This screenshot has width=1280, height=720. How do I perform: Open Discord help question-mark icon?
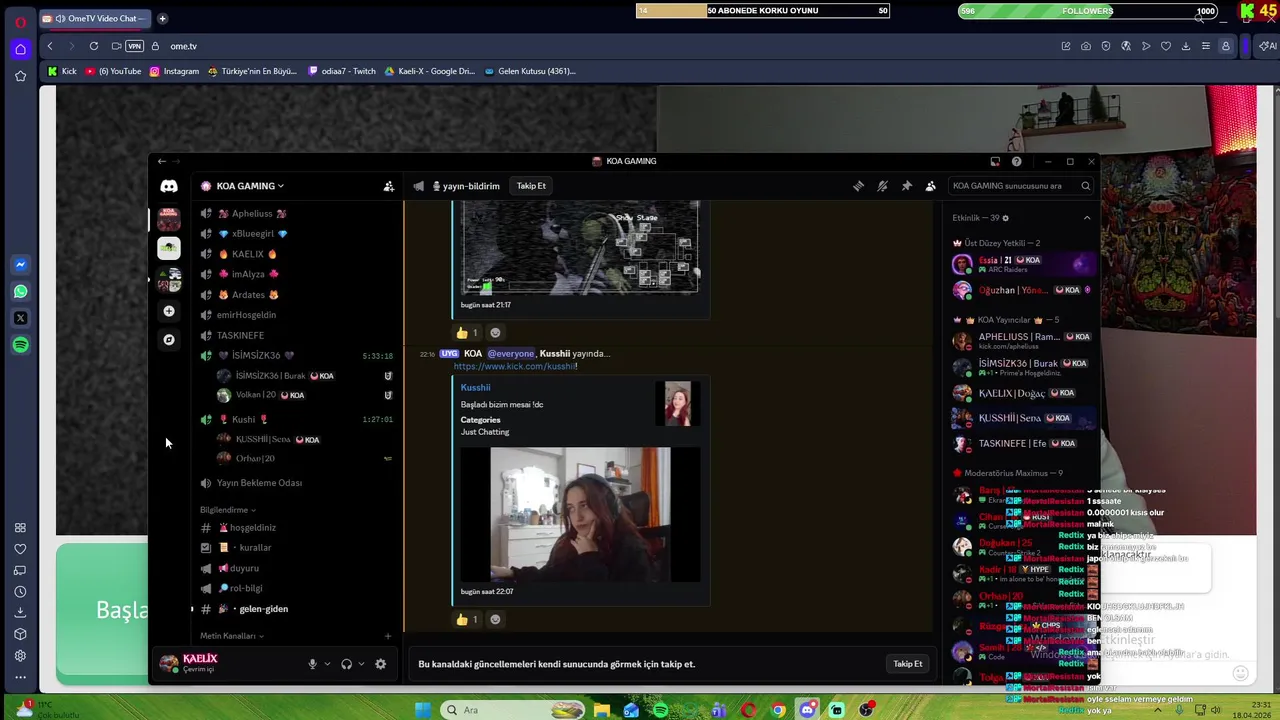1016,161
